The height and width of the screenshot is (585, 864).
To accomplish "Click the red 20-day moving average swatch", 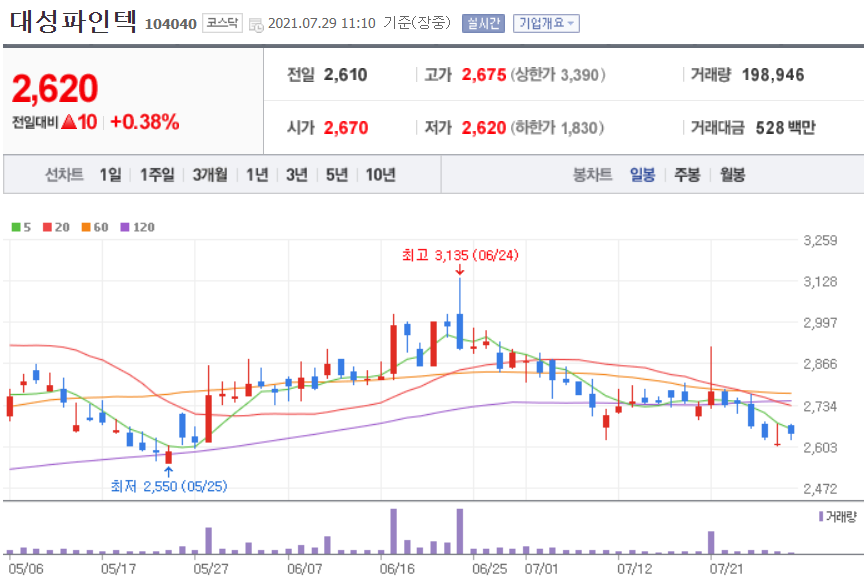I will [47, 227].
